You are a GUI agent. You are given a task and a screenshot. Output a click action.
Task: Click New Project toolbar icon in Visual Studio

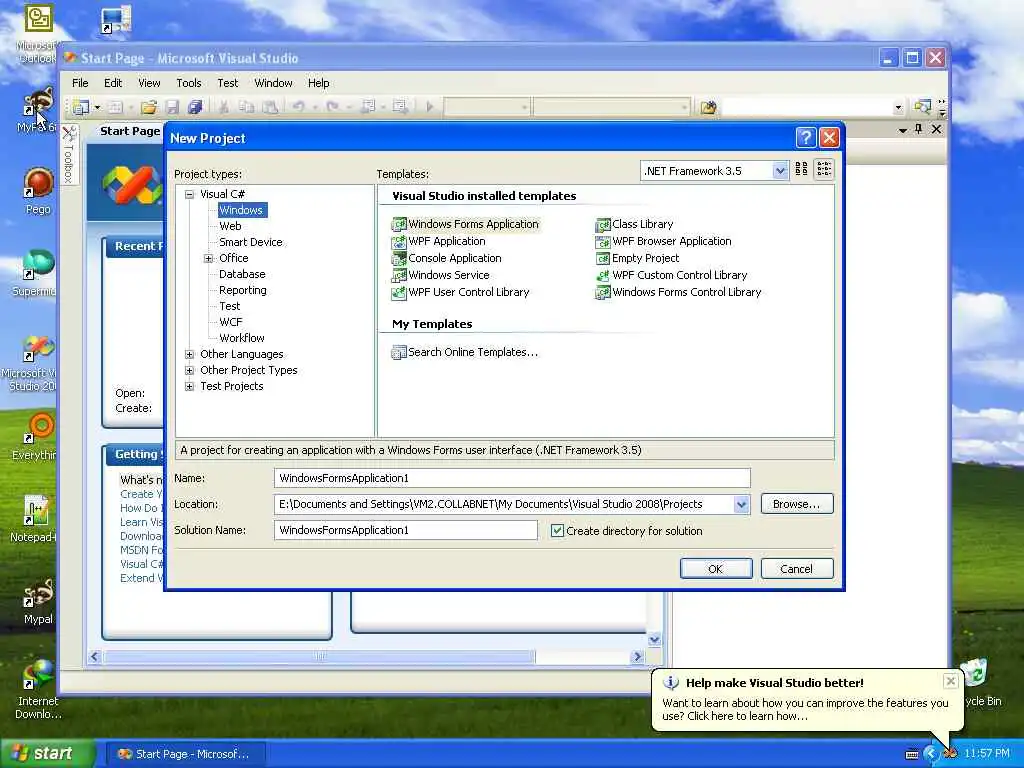[81, 106]
